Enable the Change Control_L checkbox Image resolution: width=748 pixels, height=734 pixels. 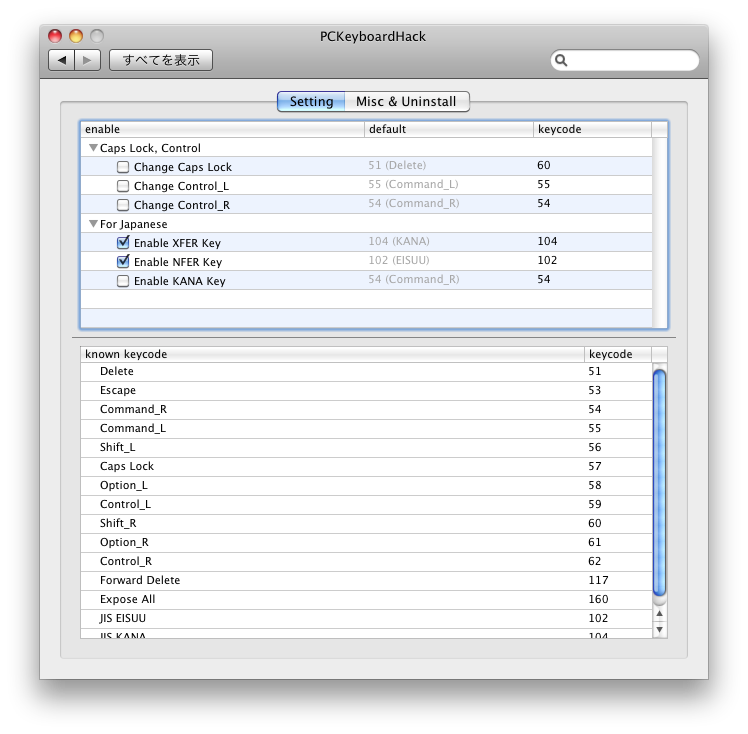point(123,186)
